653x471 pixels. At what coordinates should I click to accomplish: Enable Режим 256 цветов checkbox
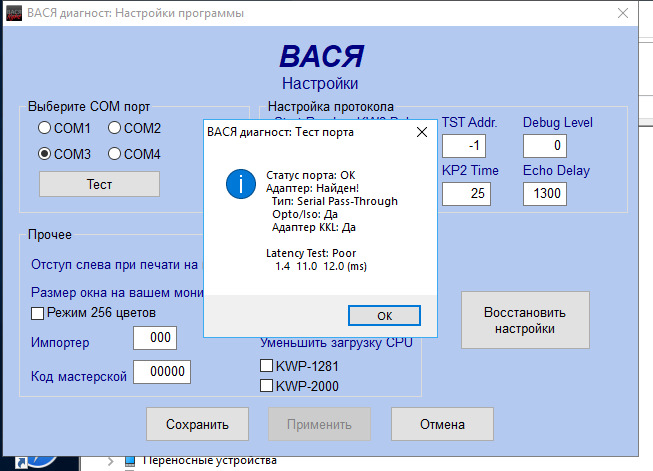pyautogui.click(x=37, y=313)
